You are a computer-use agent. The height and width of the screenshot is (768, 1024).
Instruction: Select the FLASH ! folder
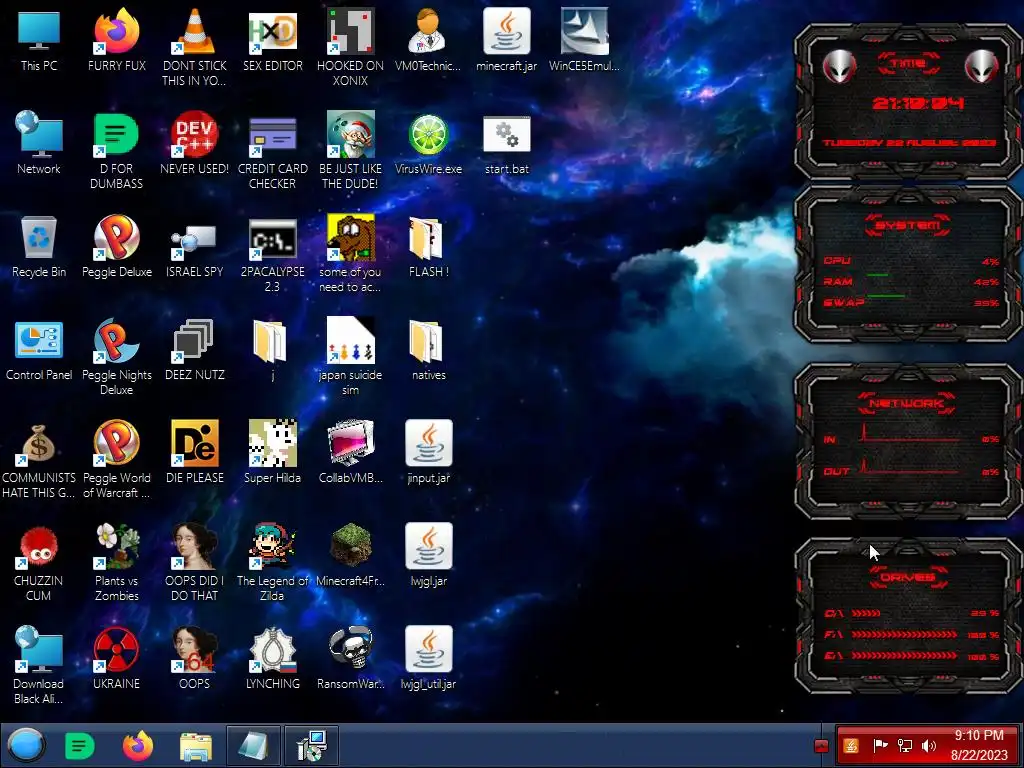tap(428, 246)
